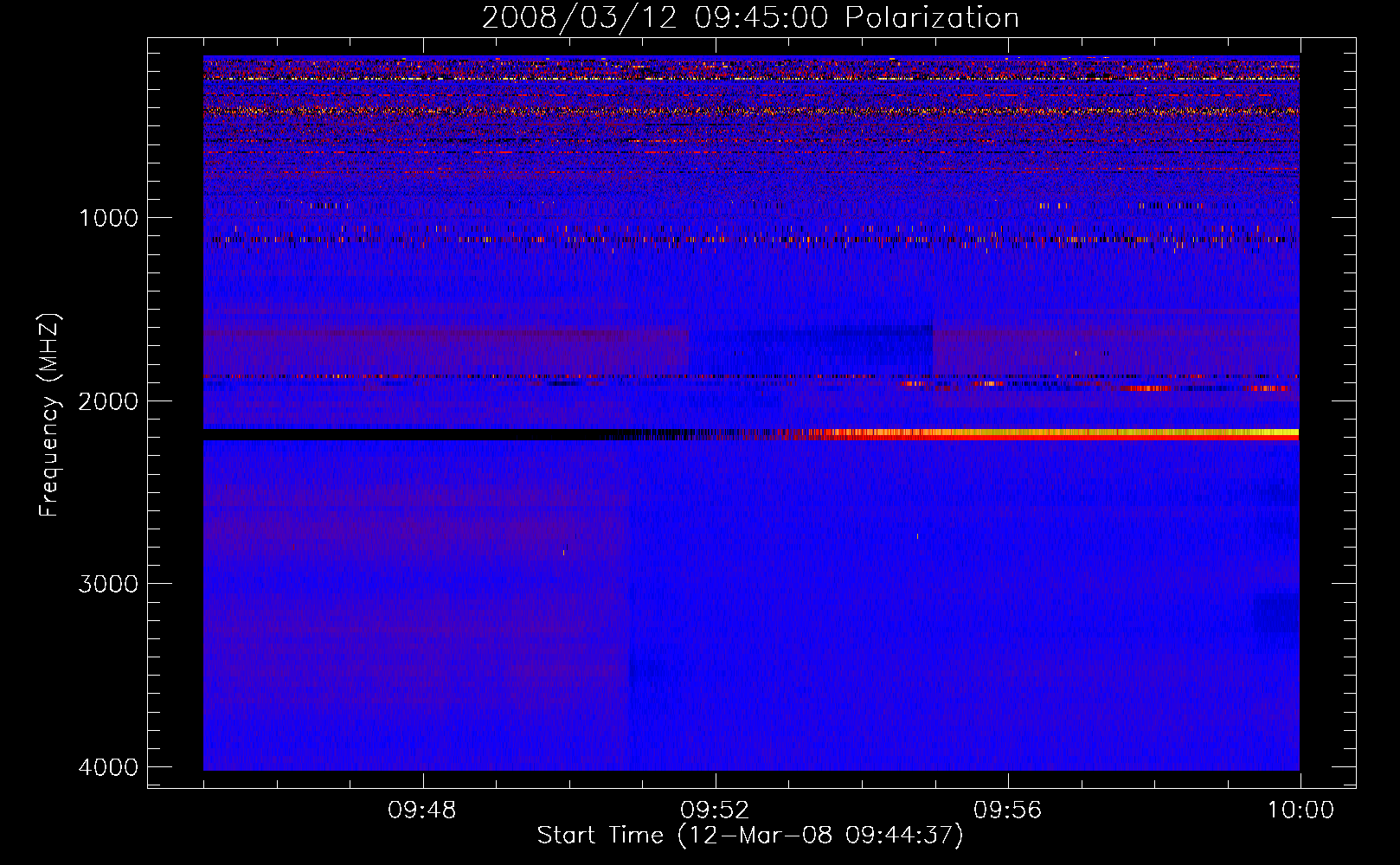The width and height of the screenshot is (1400, 865).
Task: Click the '09:56' time axis label
Action: click(1008, 811)
